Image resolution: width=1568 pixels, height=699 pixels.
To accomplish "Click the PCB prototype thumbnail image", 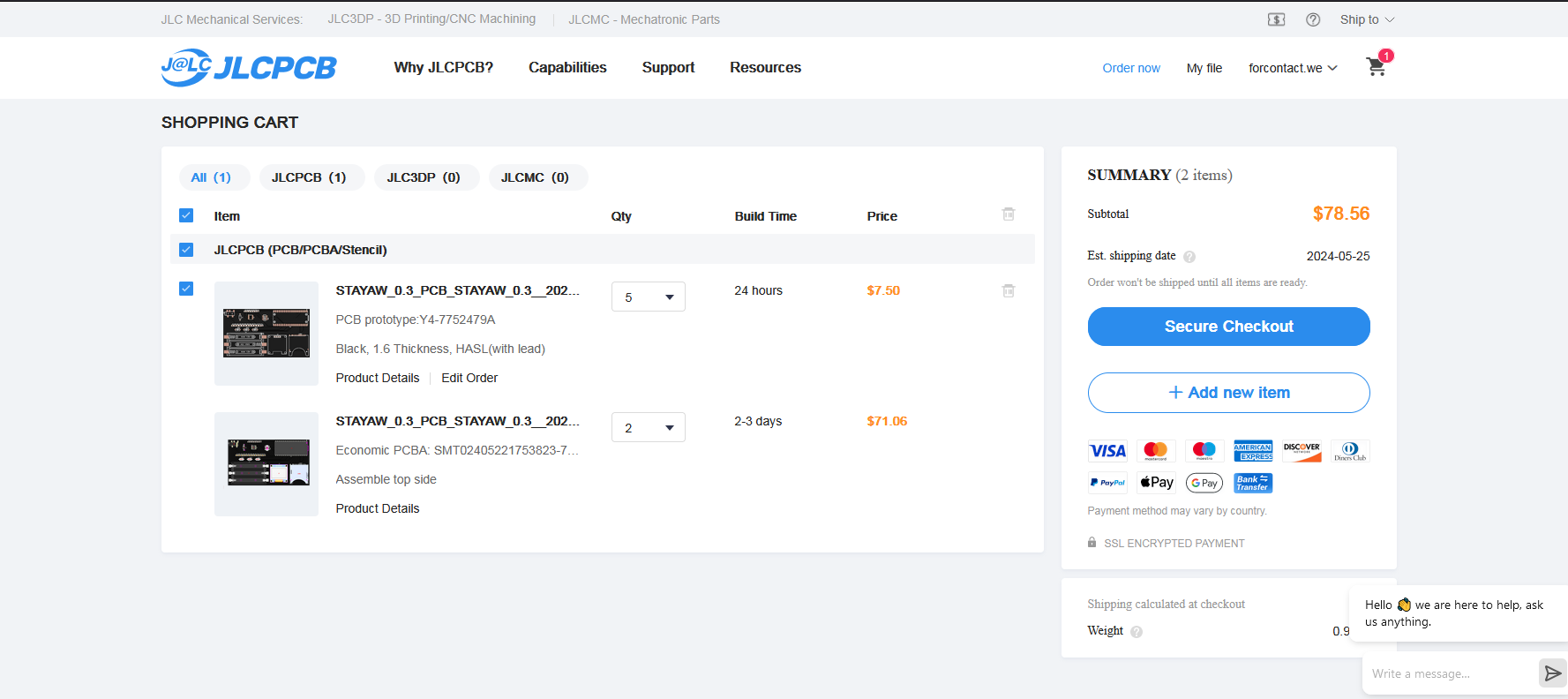I will click(x=266, y=334).
